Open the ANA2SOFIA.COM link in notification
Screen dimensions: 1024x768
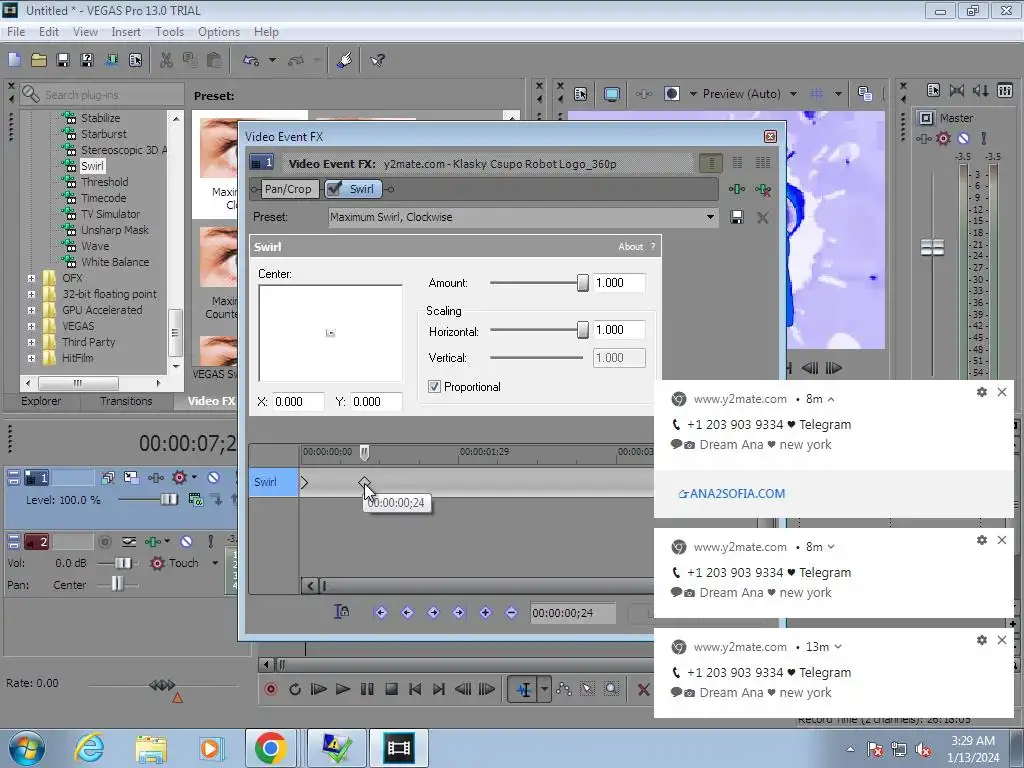click(731, 494)
